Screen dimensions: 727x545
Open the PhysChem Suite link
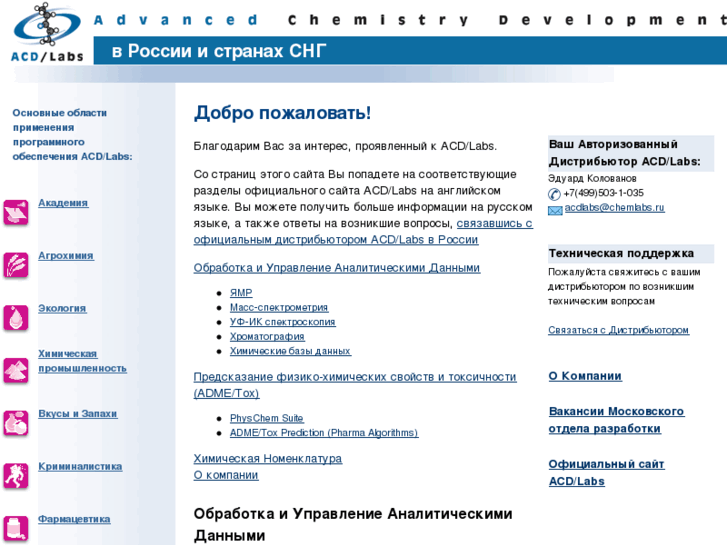pos(267,418)
